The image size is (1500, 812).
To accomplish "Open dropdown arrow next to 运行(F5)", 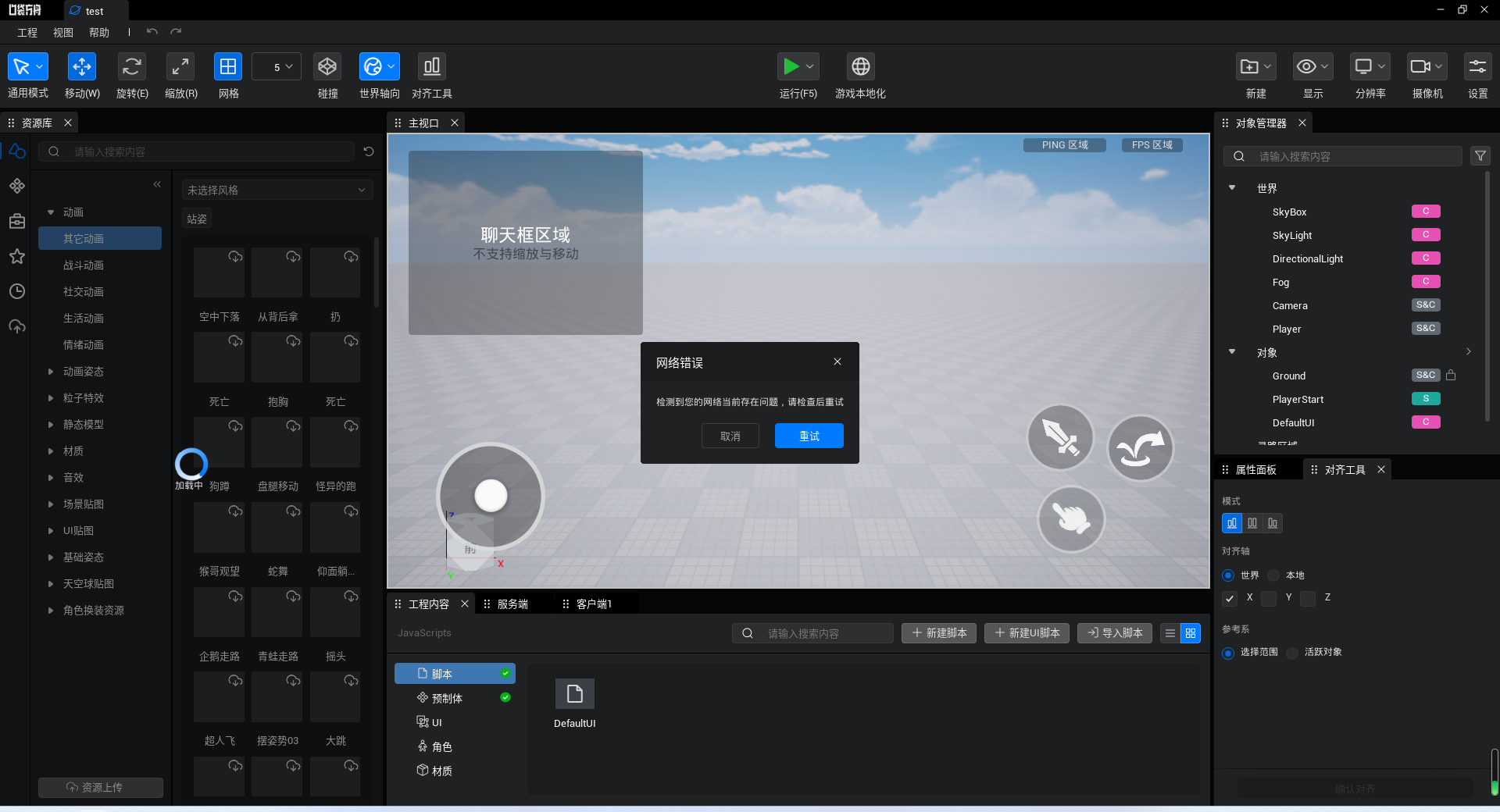I will pos(810,67).
